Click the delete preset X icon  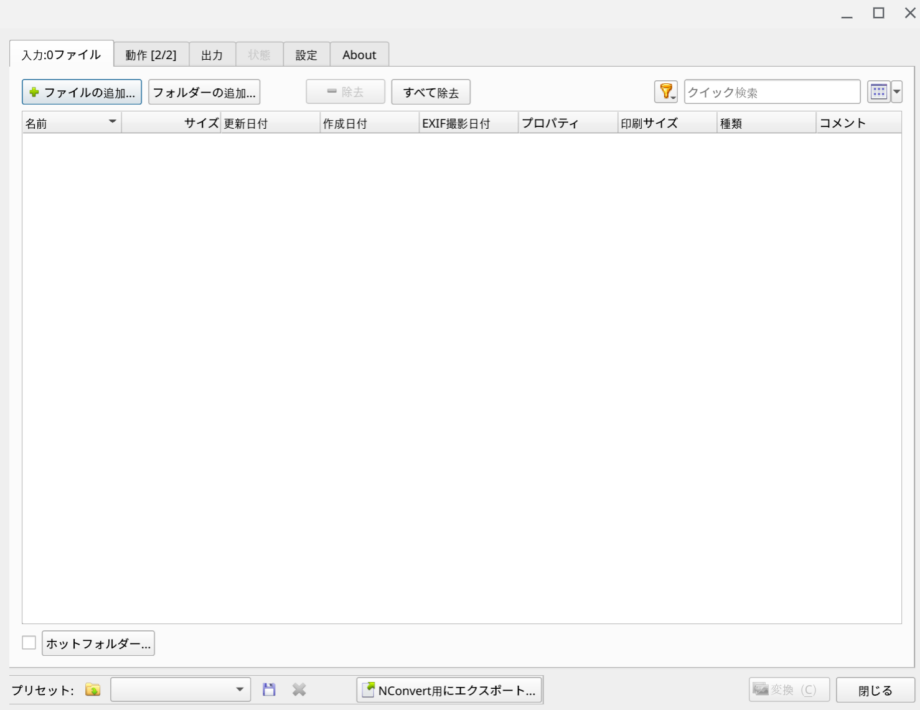coord(298,690)
